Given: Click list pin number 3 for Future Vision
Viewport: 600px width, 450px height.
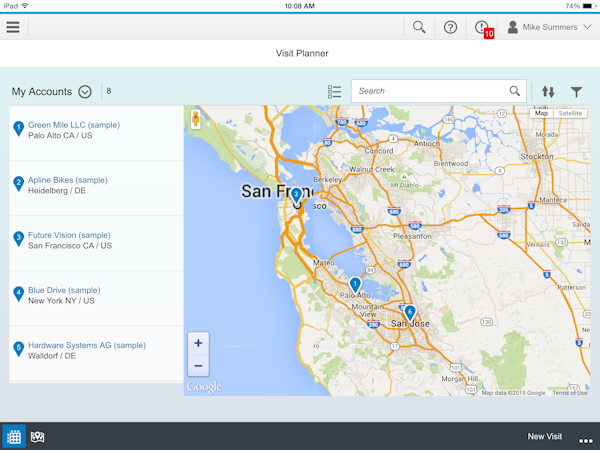Looking at the screenshot, I should (x=18, y=239).
